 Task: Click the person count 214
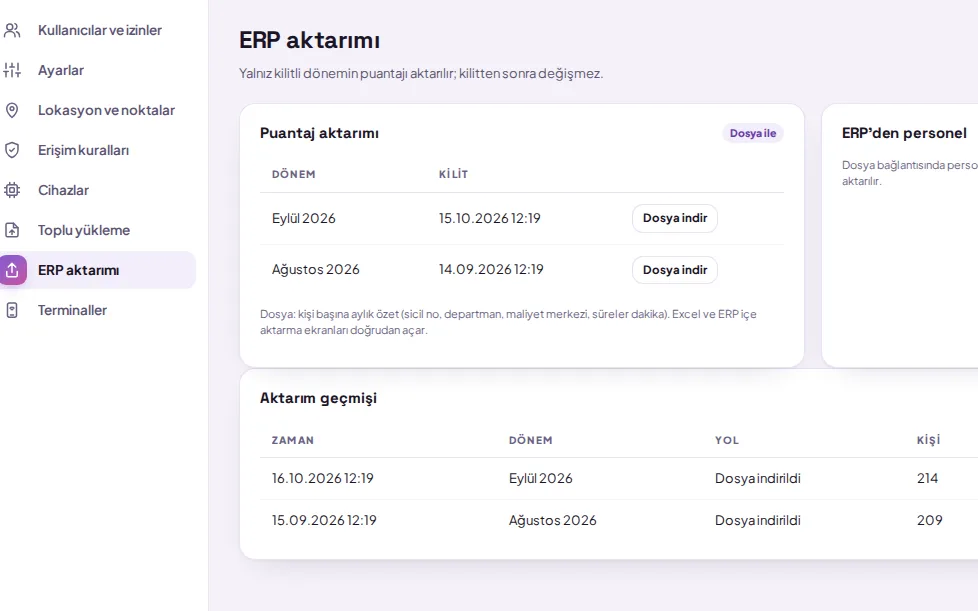pos(927,478)
